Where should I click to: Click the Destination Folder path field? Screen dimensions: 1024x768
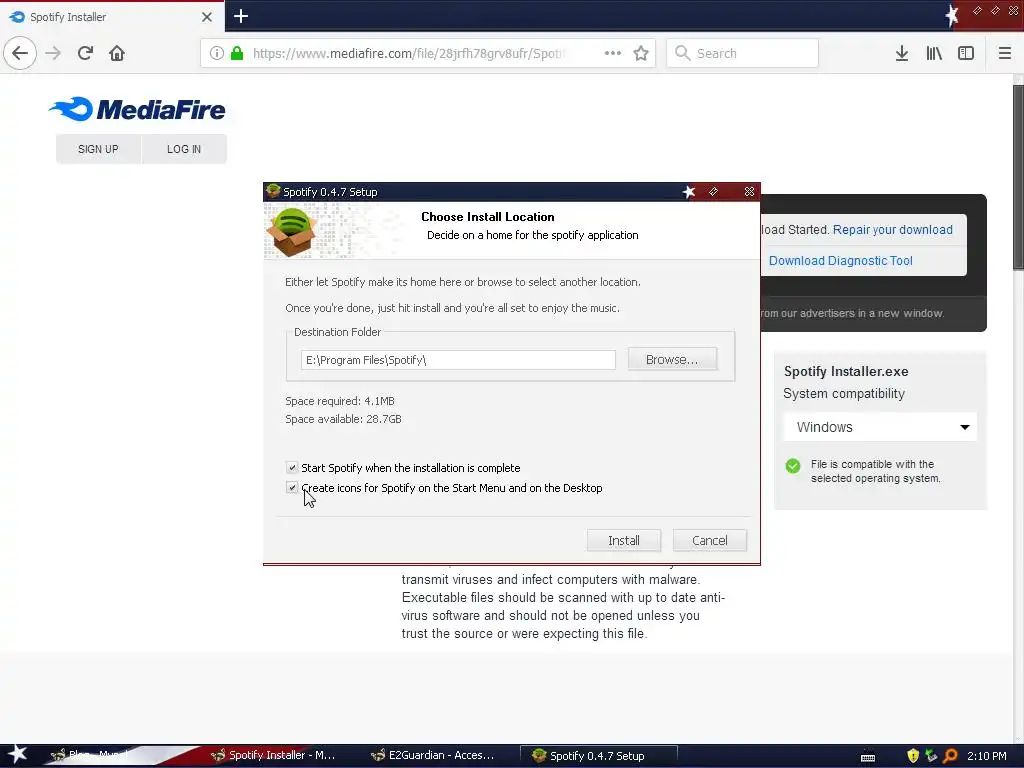458,360
